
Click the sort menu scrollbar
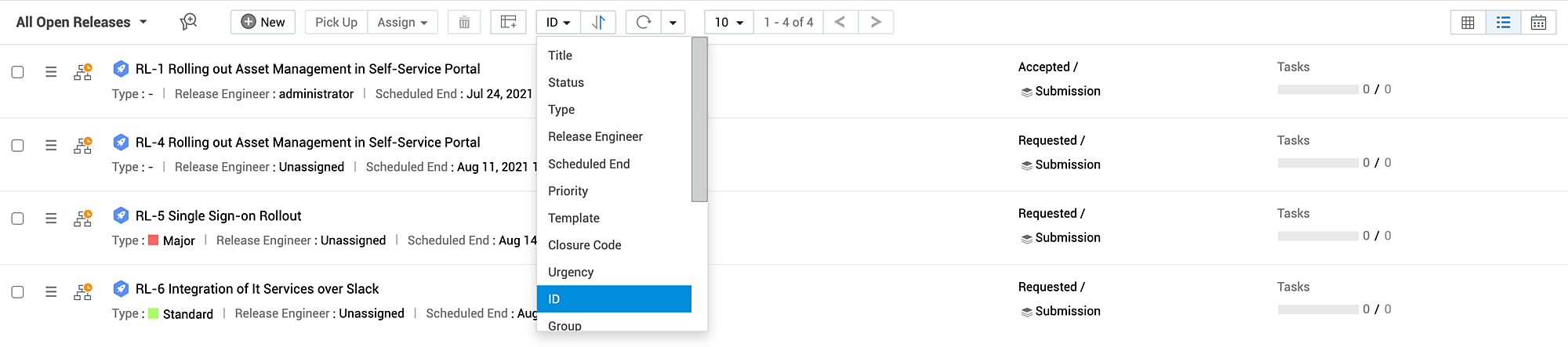point(699,119)
